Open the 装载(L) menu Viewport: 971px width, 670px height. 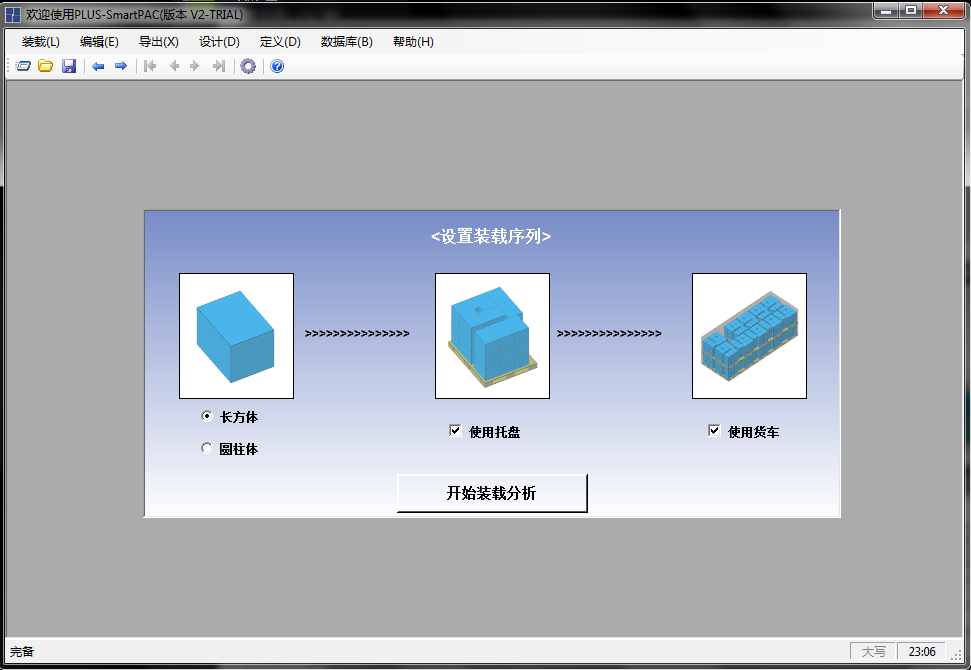(41, 41)
